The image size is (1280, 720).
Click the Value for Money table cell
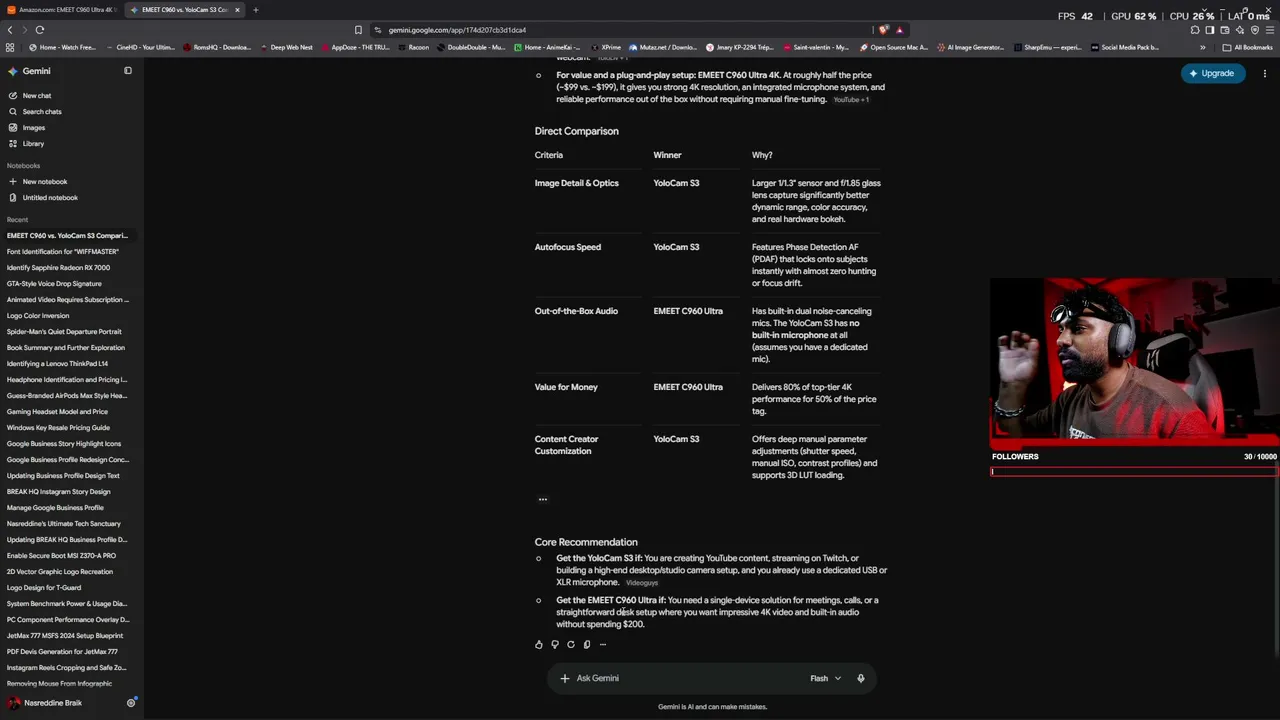pyautogui.click(x=566, y=387)
